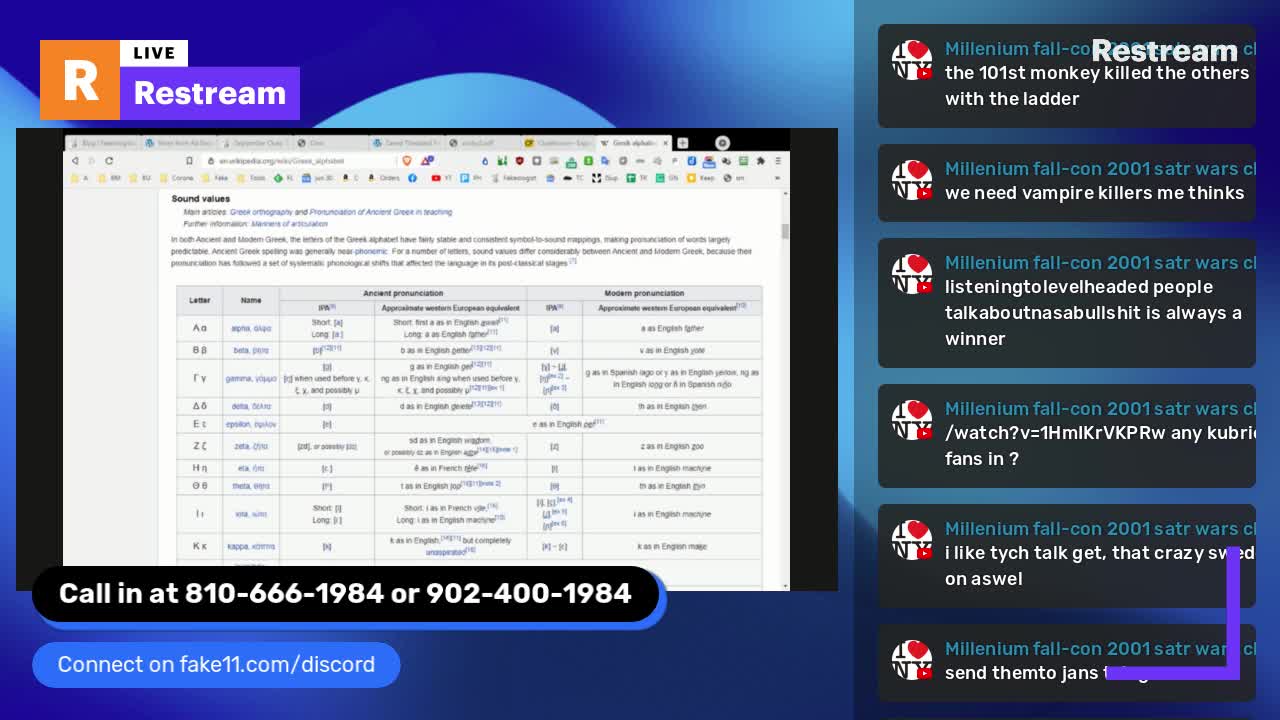Close the Greek alphabet tab

click(x=666, y=143)
